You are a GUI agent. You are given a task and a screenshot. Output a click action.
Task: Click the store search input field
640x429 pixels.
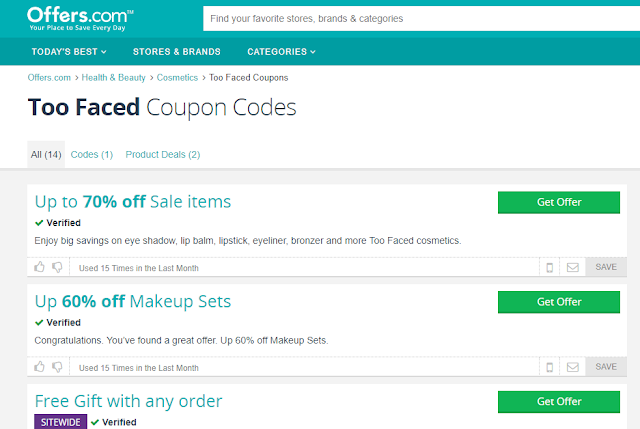click(420, 18)
